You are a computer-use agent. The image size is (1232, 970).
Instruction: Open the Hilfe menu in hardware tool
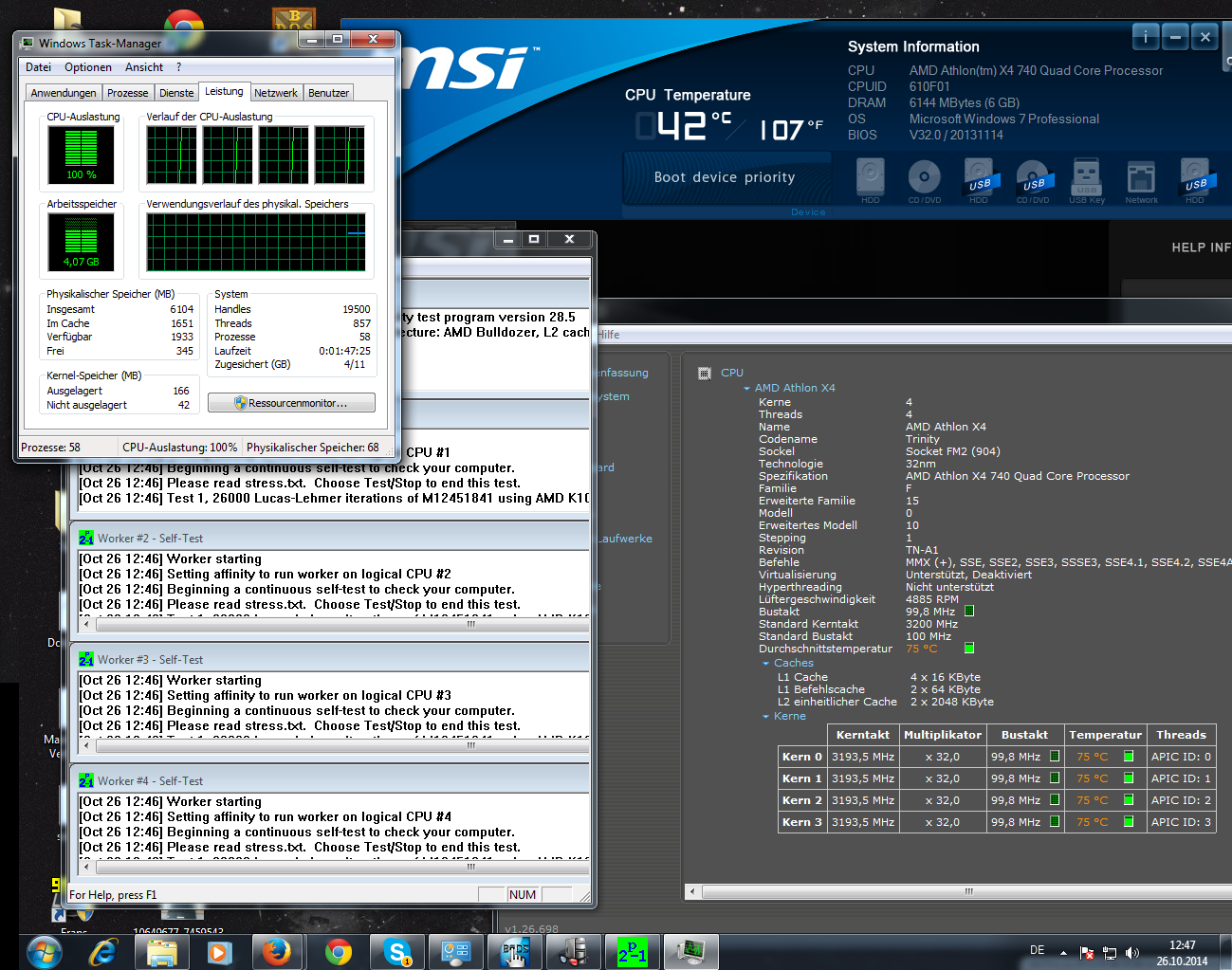[608, 335]
